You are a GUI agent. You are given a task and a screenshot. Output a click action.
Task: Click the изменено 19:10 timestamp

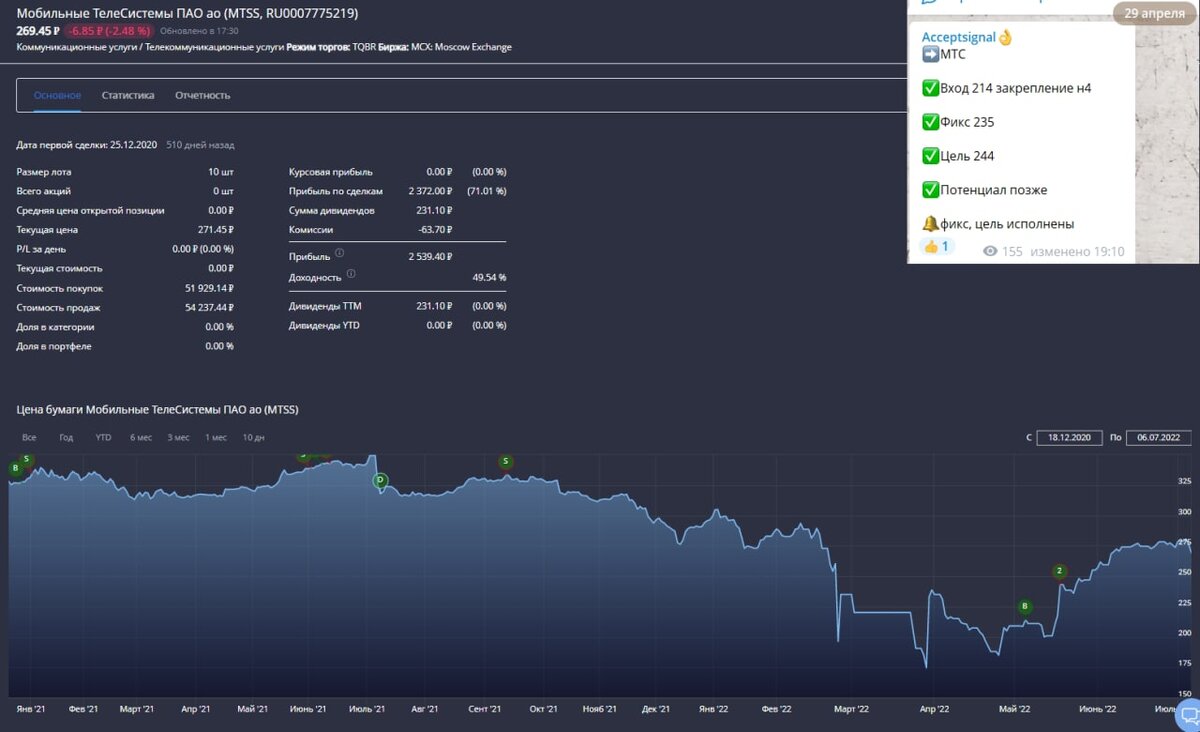click(1077, 251)
